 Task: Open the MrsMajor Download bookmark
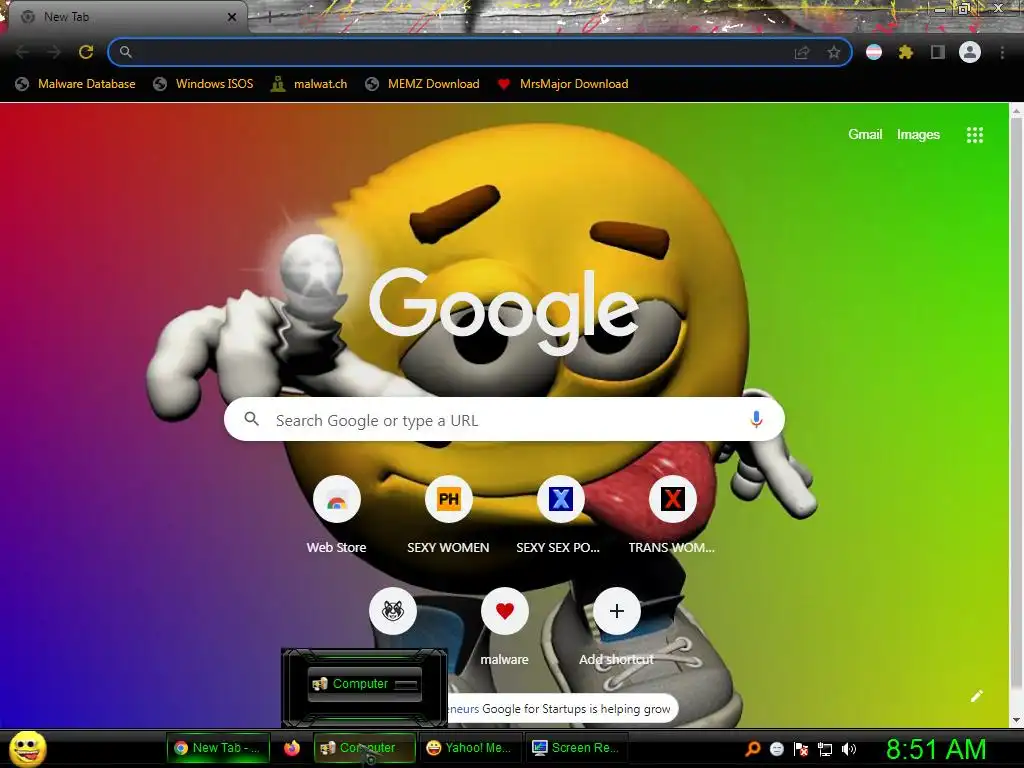point(563,84)
